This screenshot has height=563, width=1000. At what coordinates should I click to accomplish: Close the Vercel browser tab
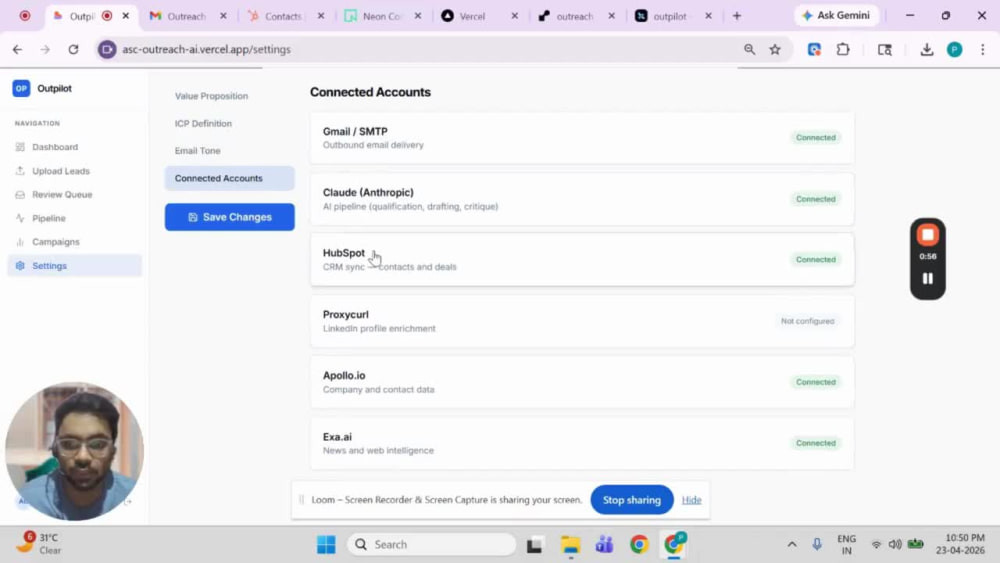(515, 16)
